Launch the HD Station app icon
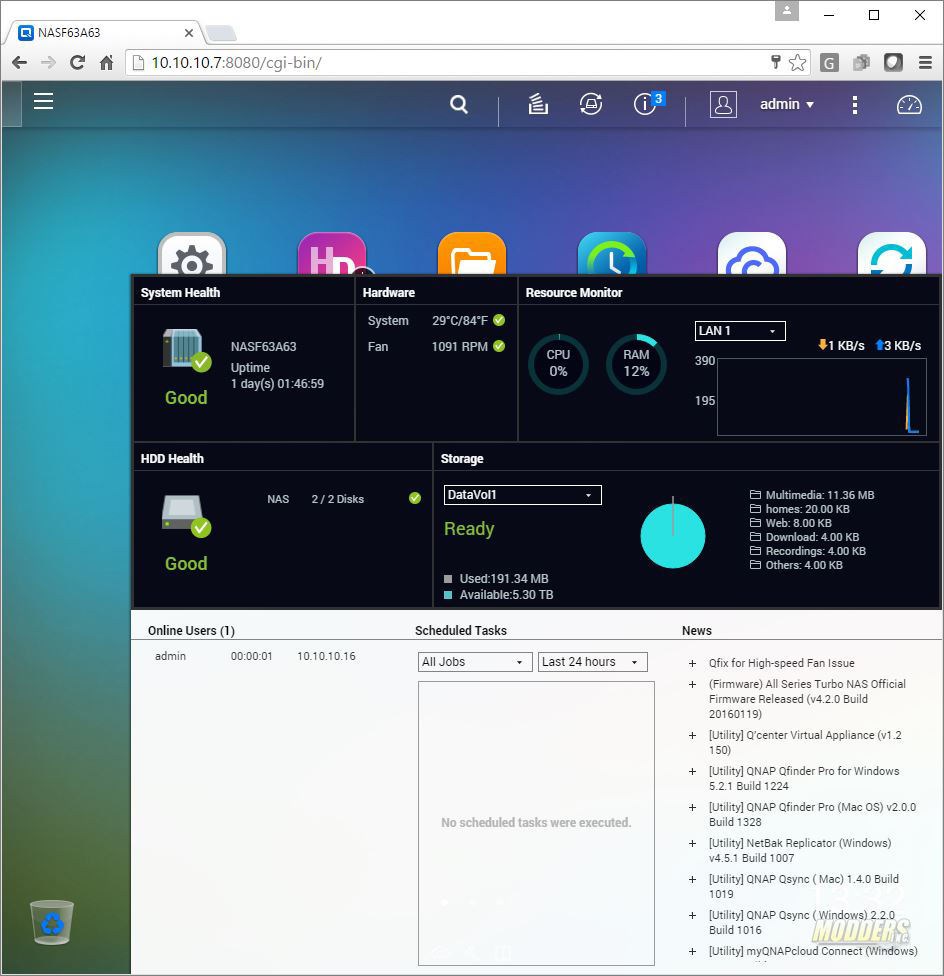Image resolution: width=944 pixels, height=976 pixels. [332, 254]
